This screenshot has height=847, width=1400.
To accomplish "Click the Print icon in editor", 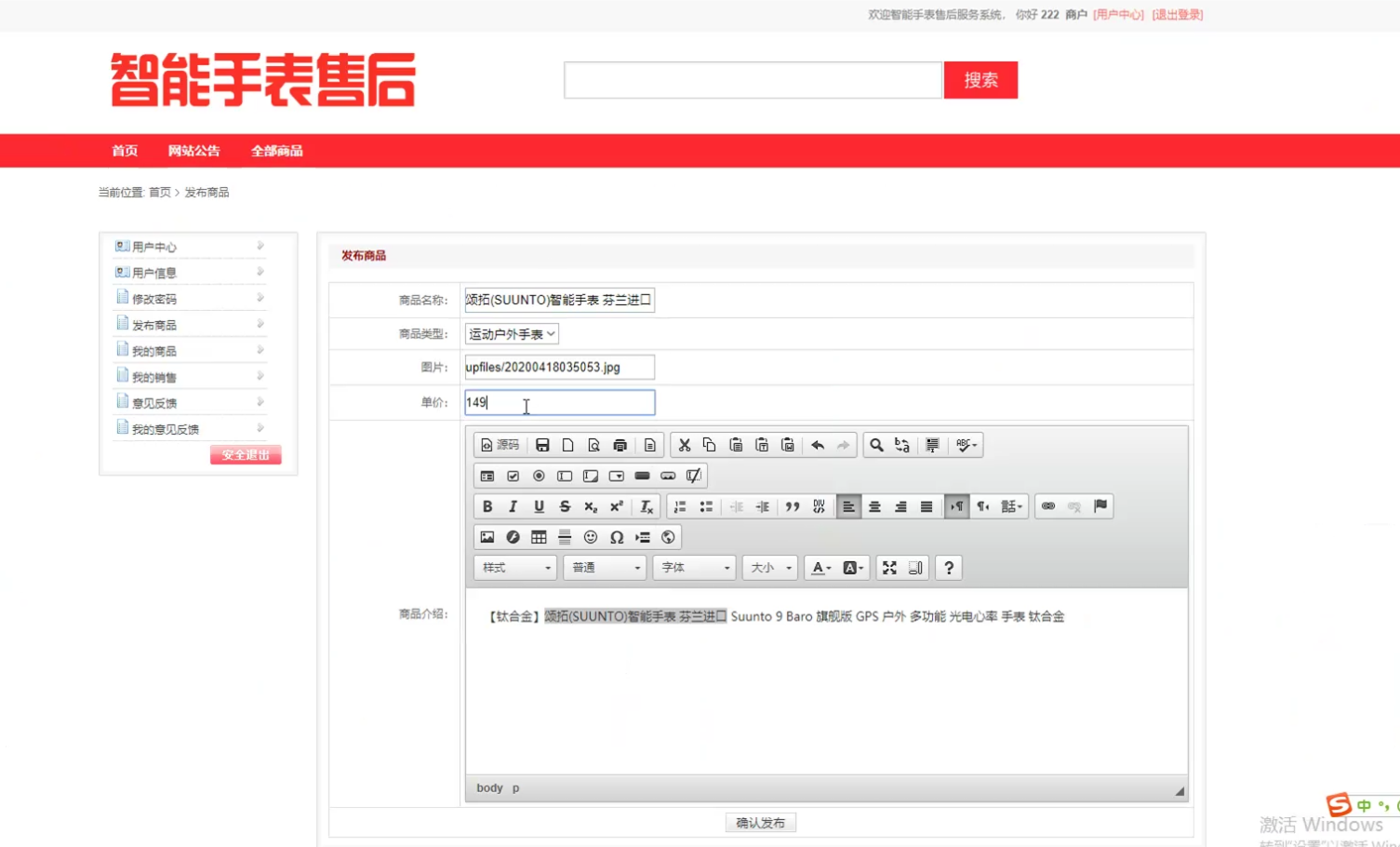I will coord(620,445).
